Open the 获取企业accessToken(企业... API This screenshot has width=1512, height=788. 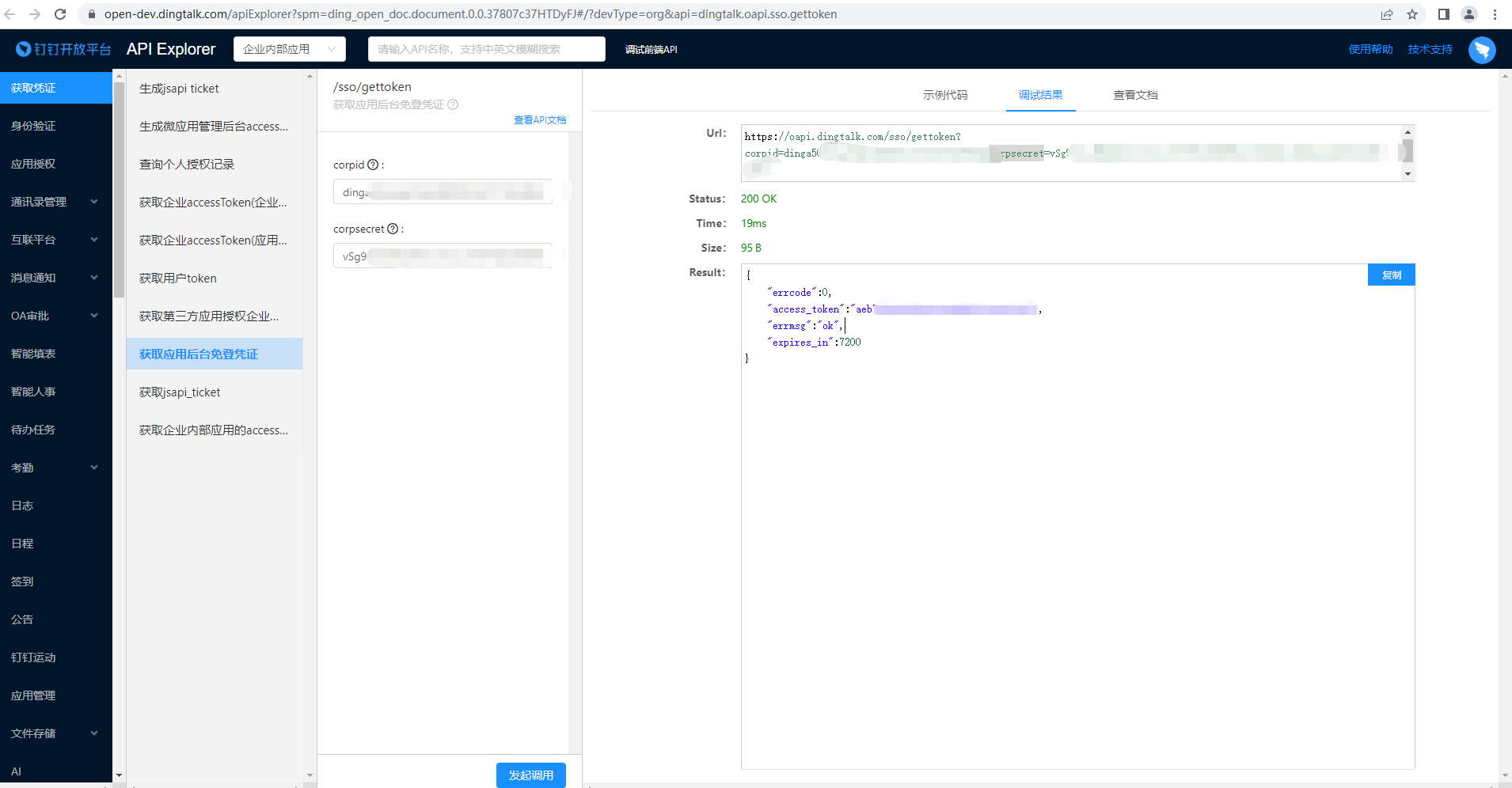pos(215,203)
